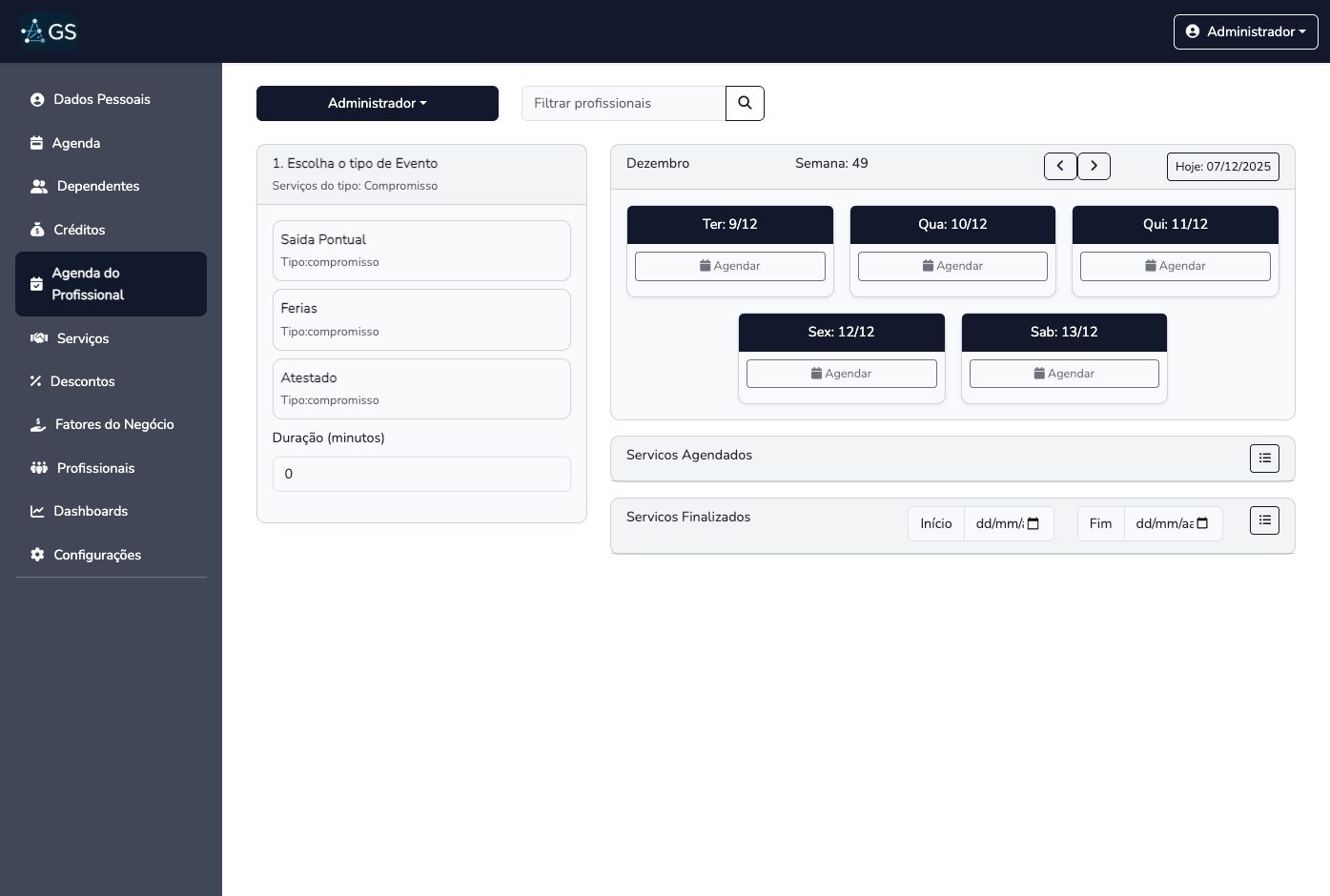
Task: Click the previous week chevron arrow
Action: pos(1060,166)
